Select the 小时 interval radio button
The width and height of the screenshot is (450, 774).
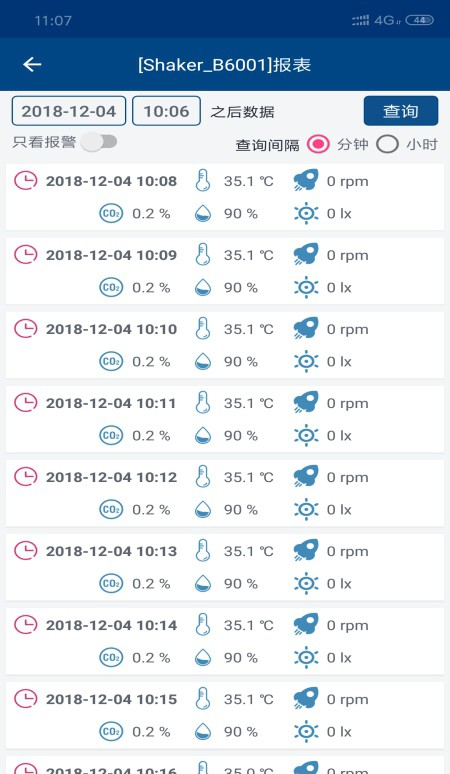387,144
